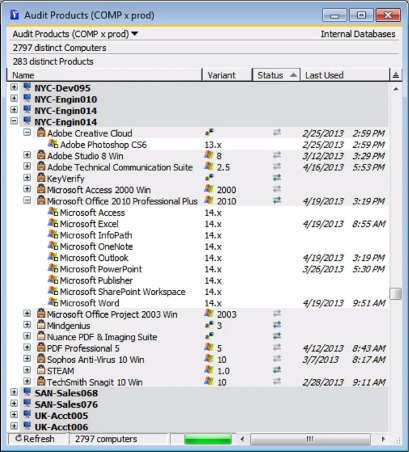The width and height of the screenshot is (409, 452).
Task: Sort by the Variant column header
Action: [x=227, y=75]
